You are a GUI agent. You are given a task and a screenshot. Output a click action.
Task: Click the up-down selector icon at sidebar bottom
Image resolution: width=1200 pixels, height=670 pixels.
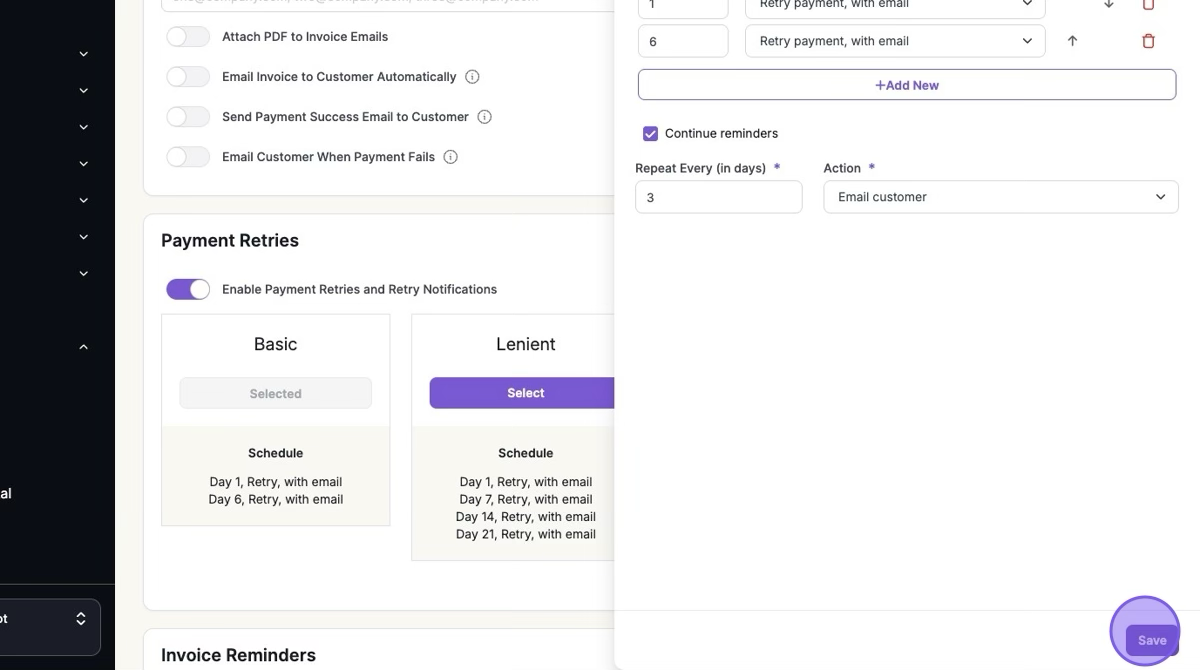tap(81, 619)
